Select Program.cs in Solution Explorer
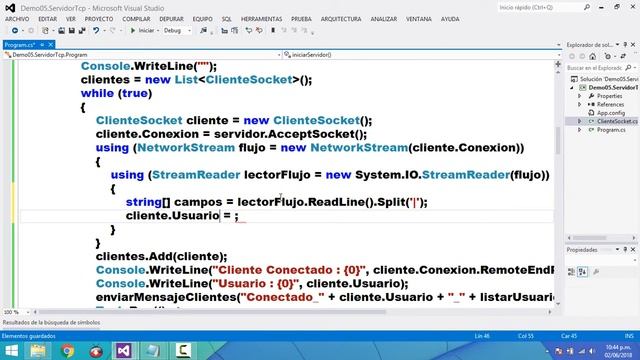Image resolution: width=640 pixels, height=360 pixels. (x=611, y=130)
